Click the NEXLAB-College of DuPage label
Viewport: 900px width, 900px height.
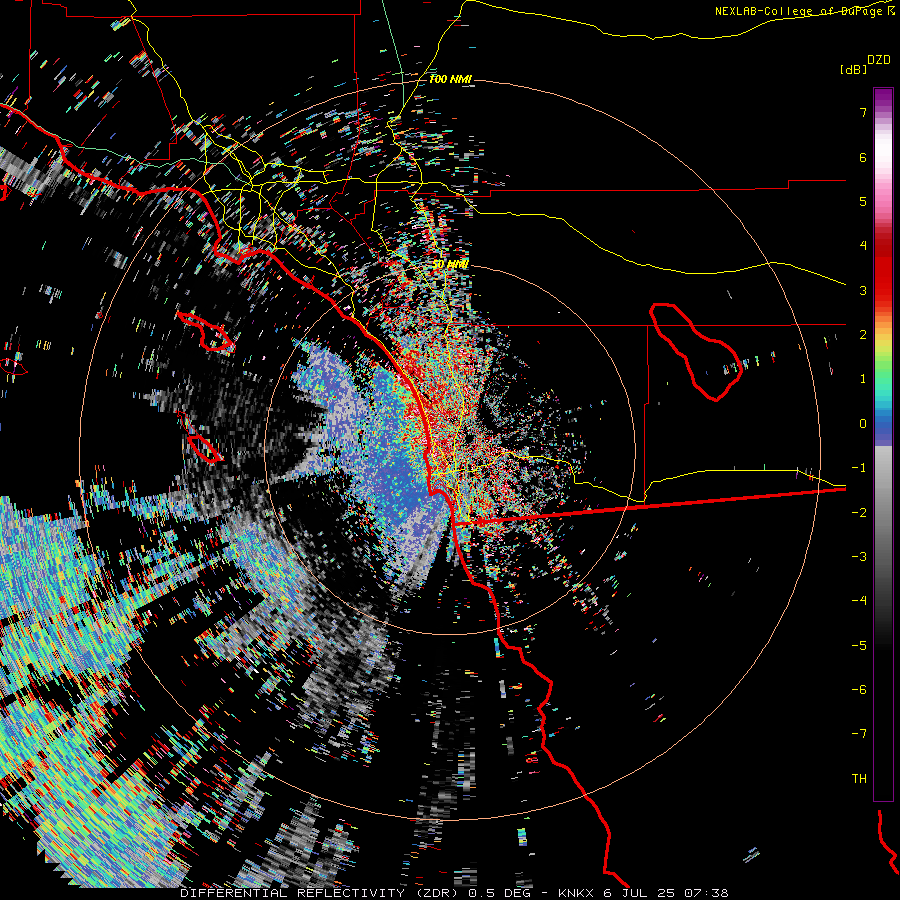point(800,11)
